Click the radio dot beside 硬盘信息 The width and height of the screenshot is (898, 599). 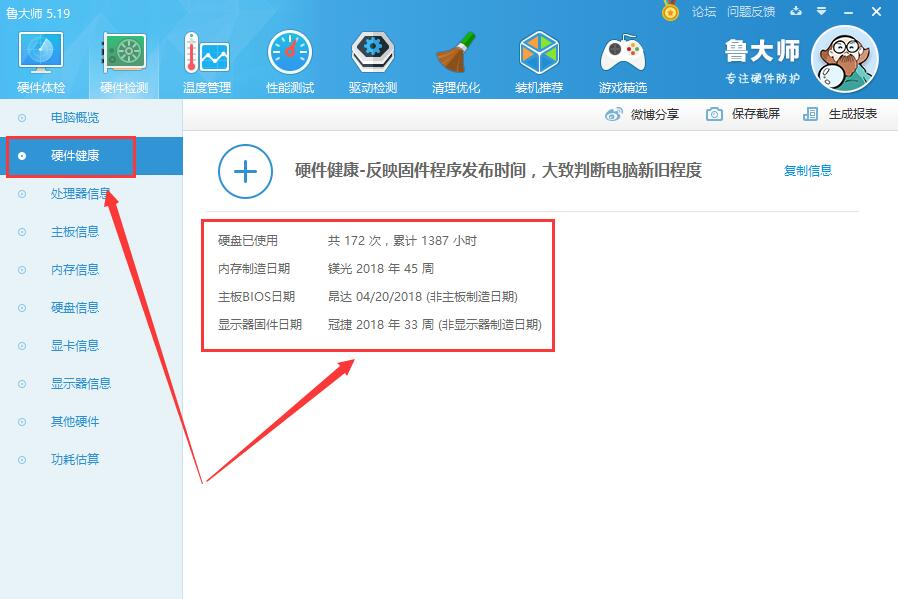point(22,308)
